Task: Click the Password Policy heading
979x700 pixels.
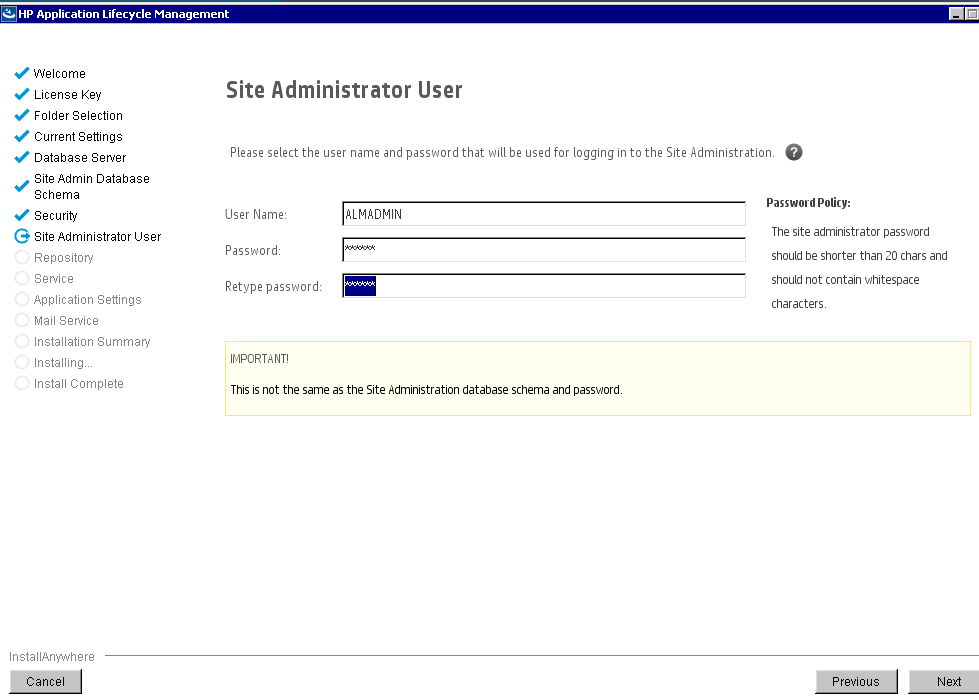Action: (x=808, y=203)
